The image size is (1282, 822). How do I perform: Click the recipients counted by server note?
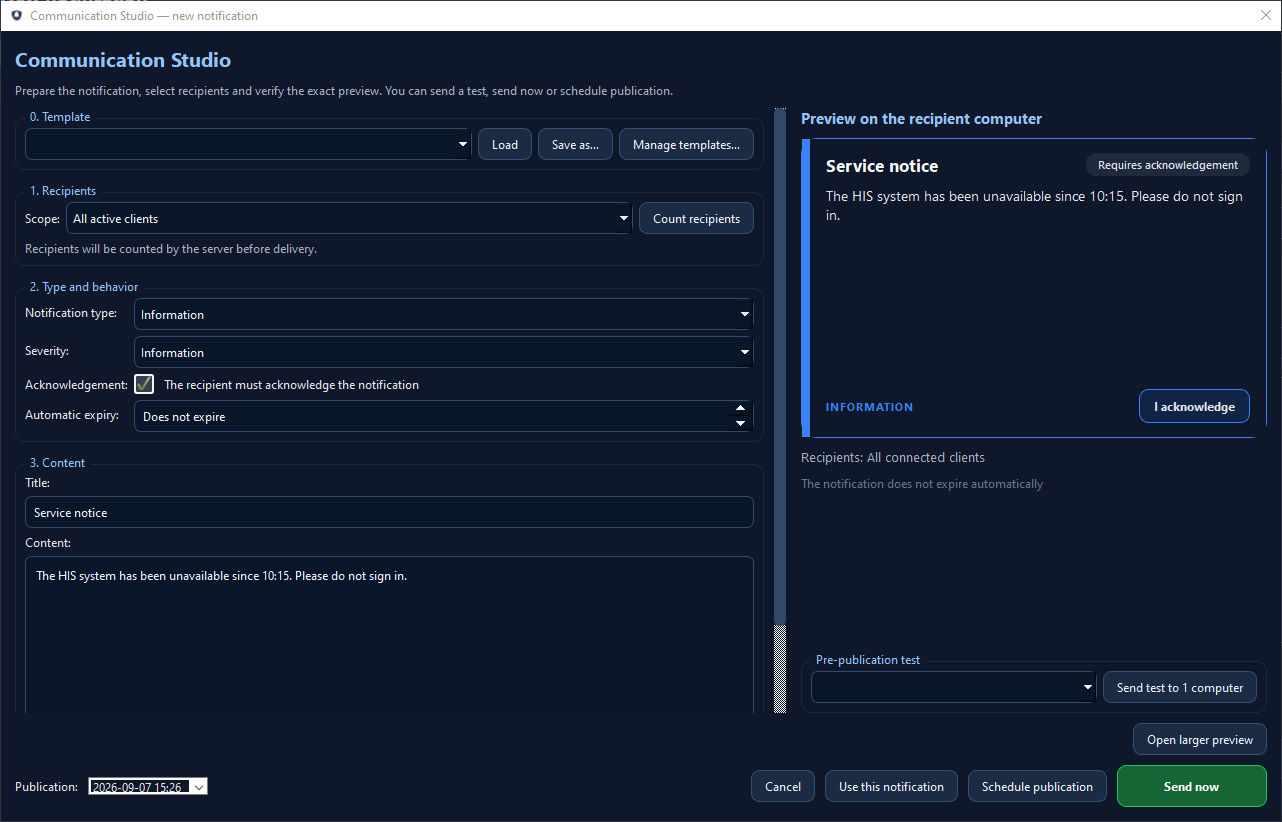click(x=171, y=249)
